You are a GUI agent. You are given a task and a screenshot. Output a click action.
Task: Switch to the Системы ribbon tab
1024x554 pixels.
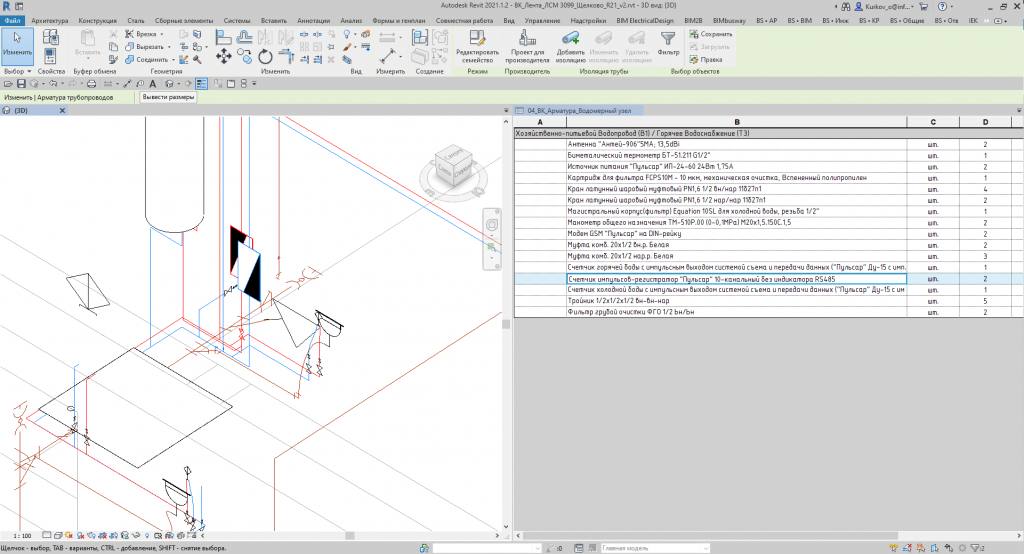click(x=236, y=20)
